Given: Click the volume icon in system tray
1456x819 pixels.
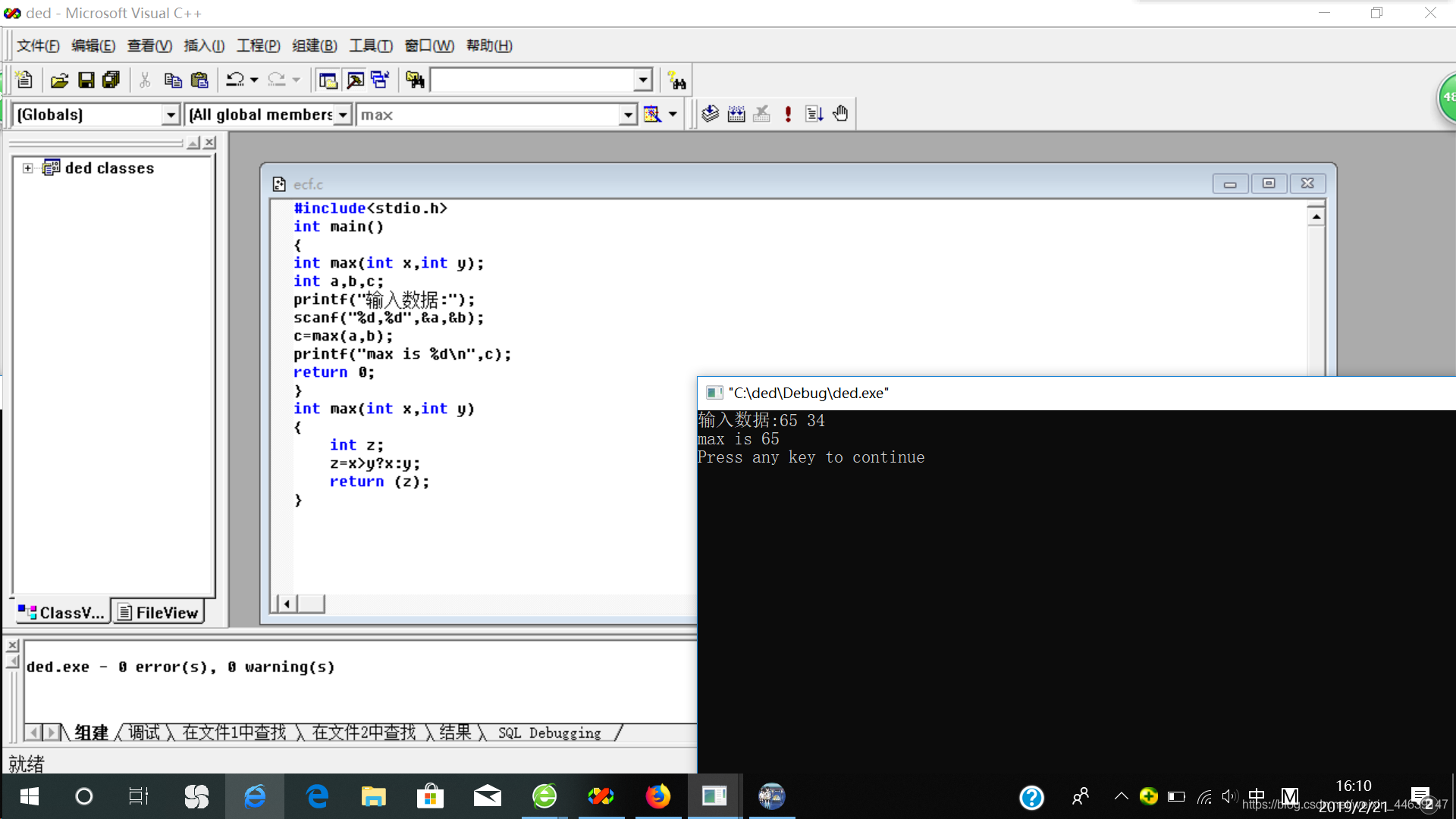Looking at the screenshot, I should (1229, 796).
